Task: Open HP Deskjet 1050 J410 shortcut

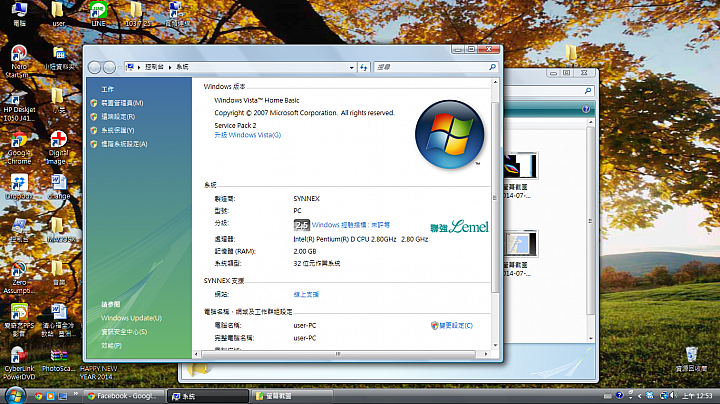Action: coord(19,107)
